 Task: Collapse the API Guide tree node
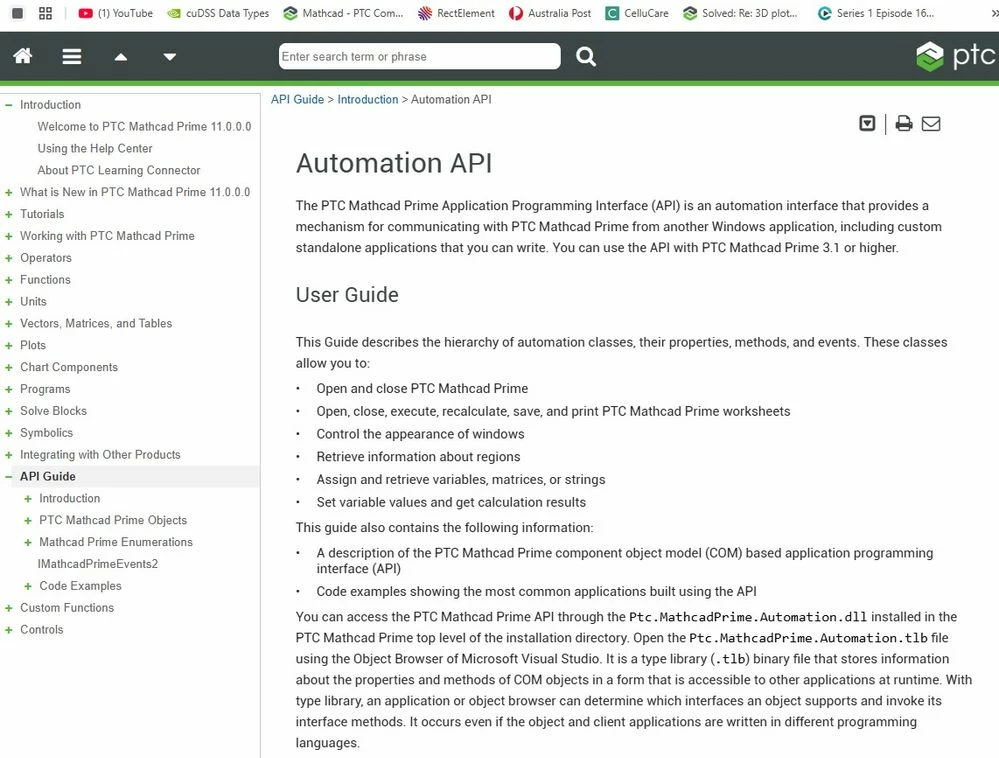click(8, 476)
